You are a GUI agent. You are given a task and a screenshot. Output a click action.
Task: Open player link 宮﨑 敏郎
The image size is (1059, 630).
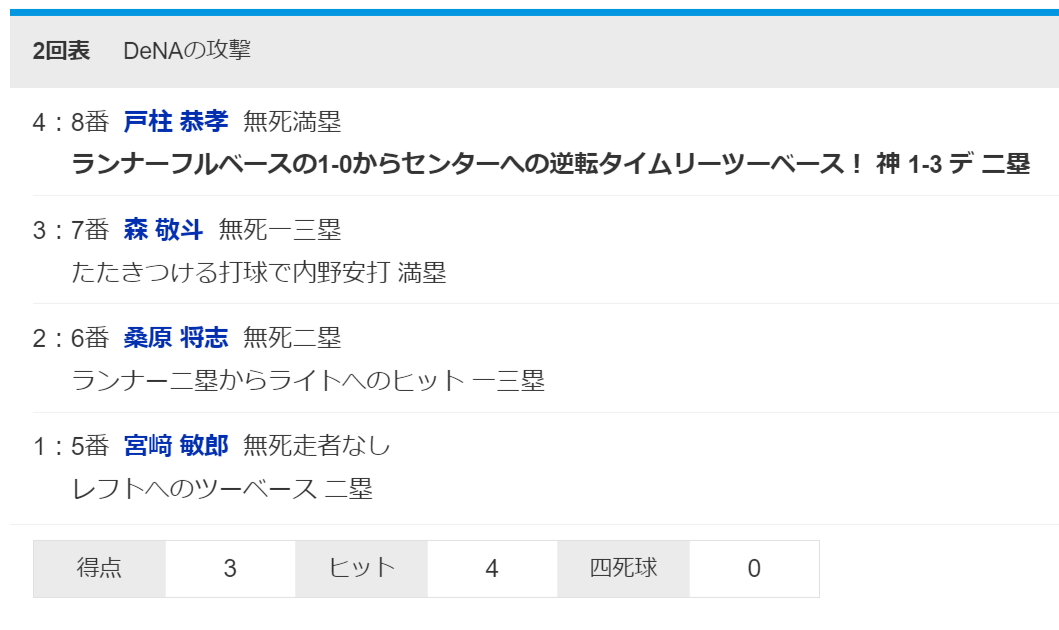175,446
